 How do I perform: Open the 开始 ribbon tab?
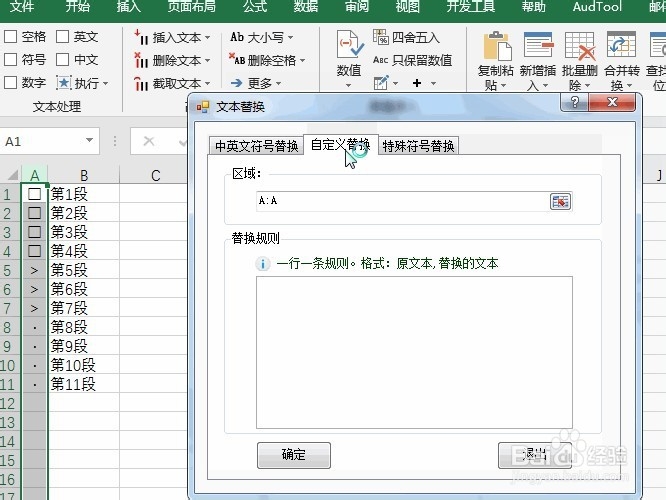(77, 6)
